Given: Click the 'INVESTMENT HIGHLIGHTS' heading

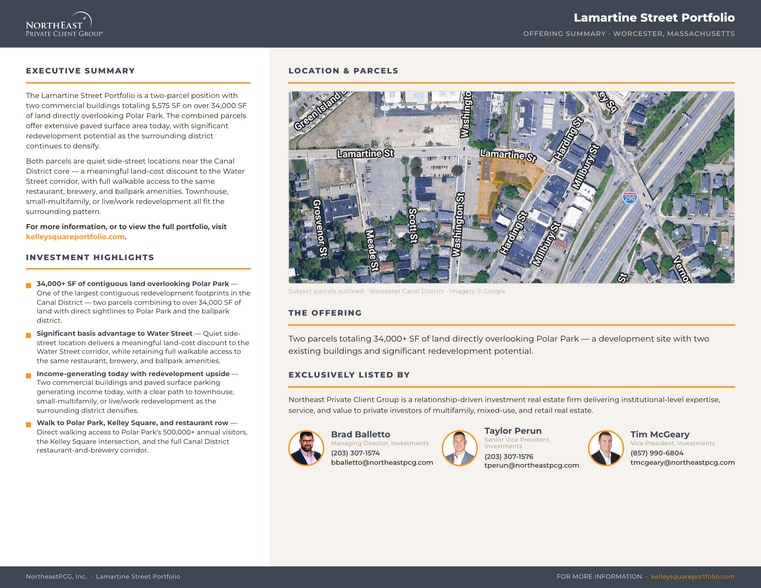Looking at the screenshot, I should coord(90,257).
